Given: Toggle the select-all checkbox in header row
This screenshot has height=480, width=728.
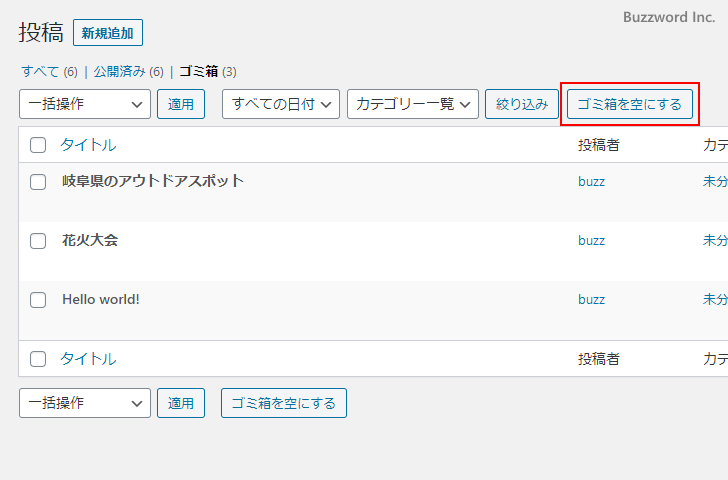Looking at the screenshot, I should pos(38,145).
